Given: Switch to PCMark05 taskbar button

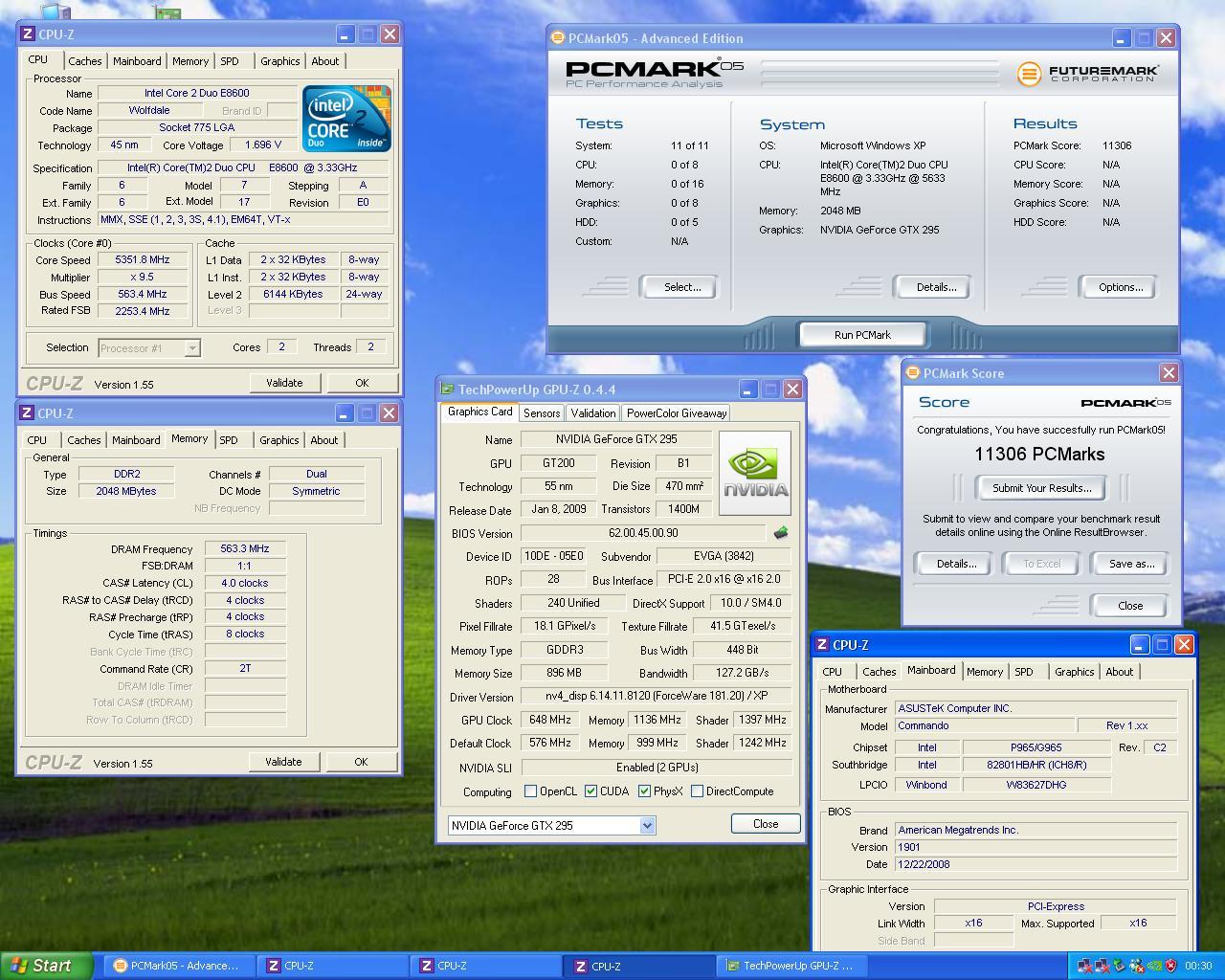Looking at the screenshot, I should [x=178, y=966].
